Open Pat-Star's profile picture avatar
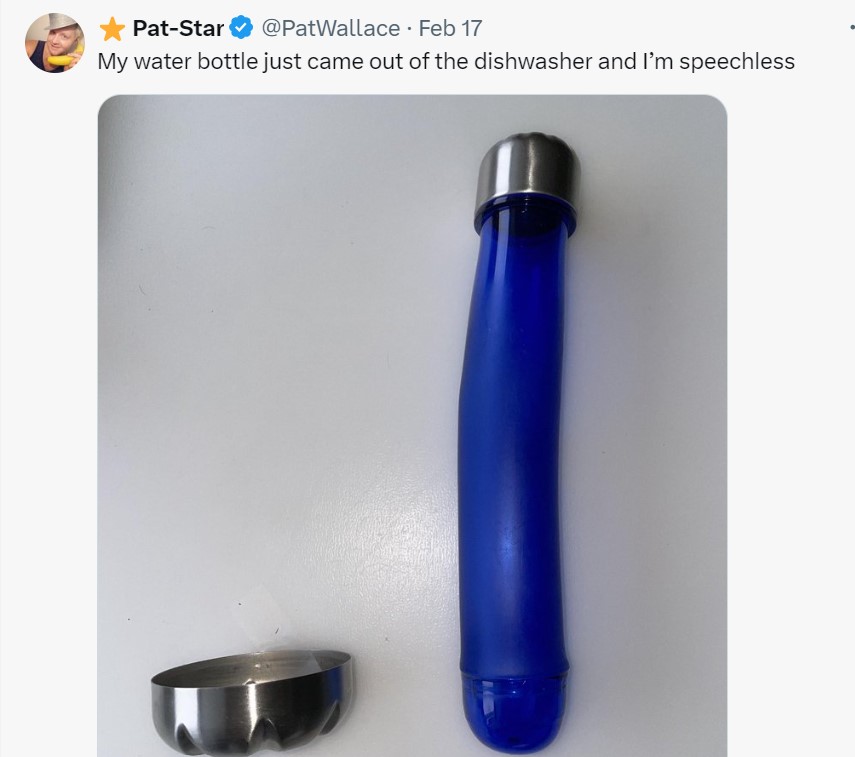855x757 pixels. 55,43
